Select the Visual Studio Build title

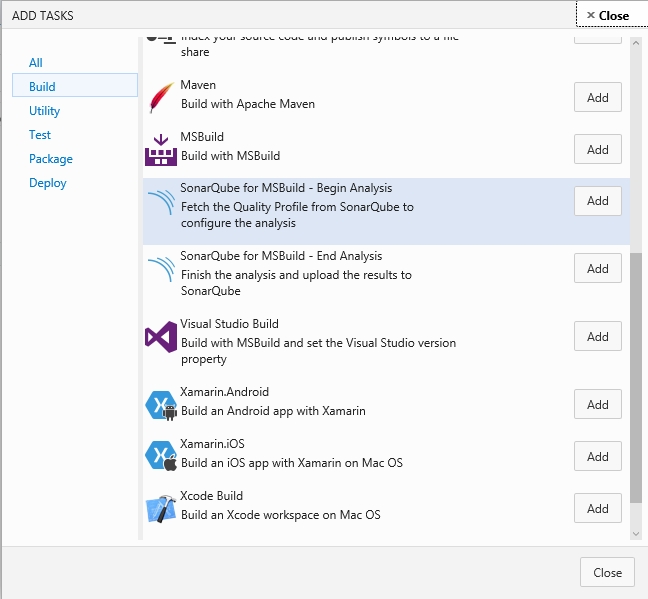229,324
